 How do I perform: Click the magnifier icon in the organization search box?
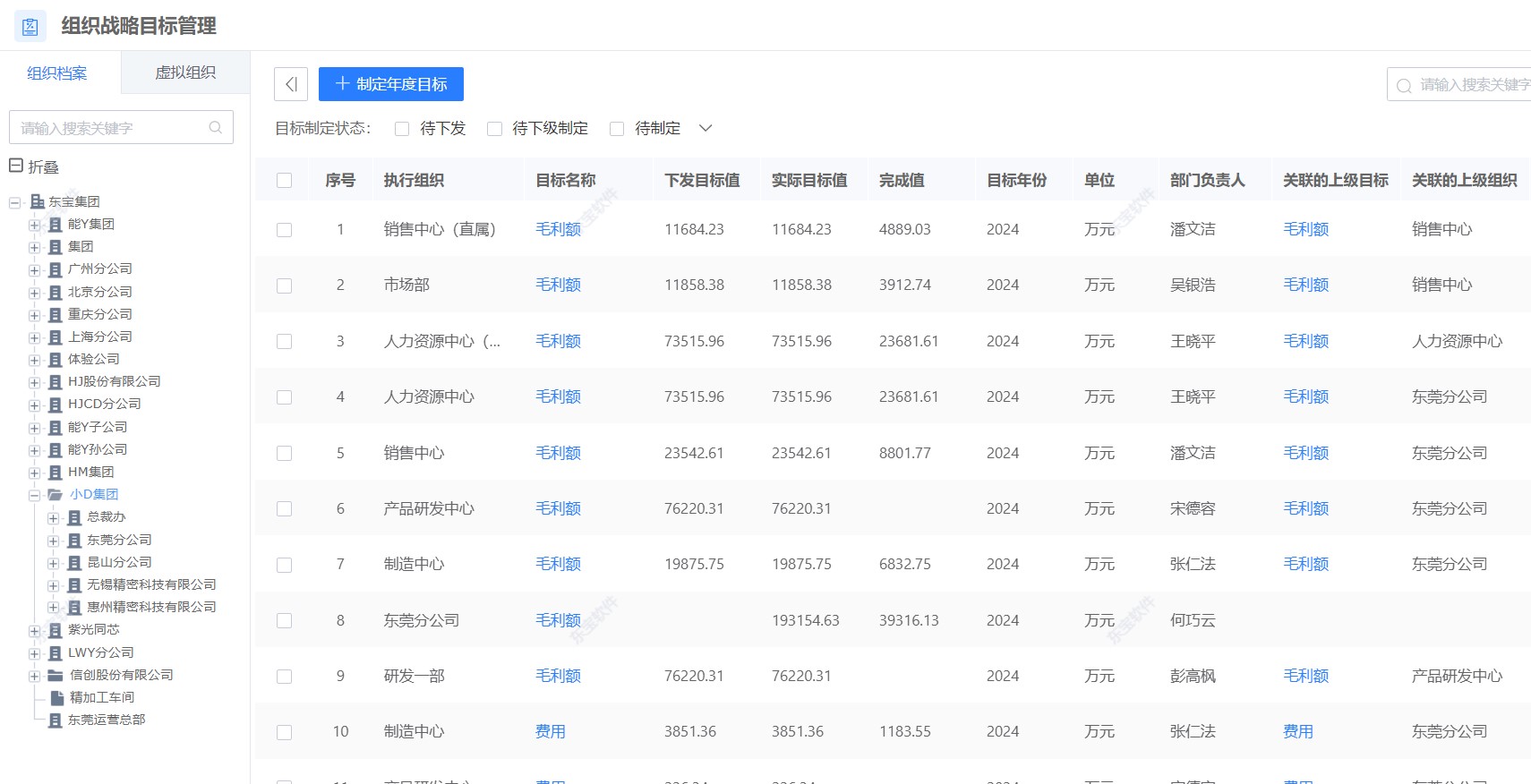coord(215,128)
